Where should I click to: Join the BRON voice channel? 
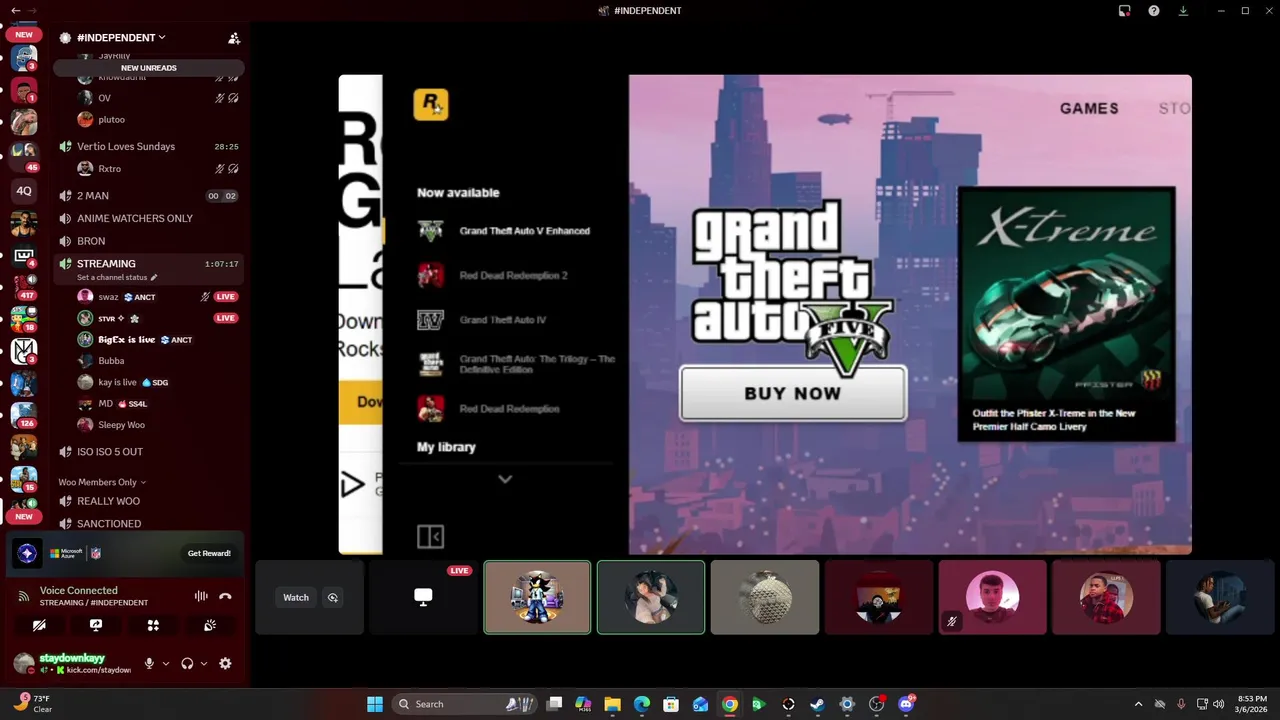149,241
